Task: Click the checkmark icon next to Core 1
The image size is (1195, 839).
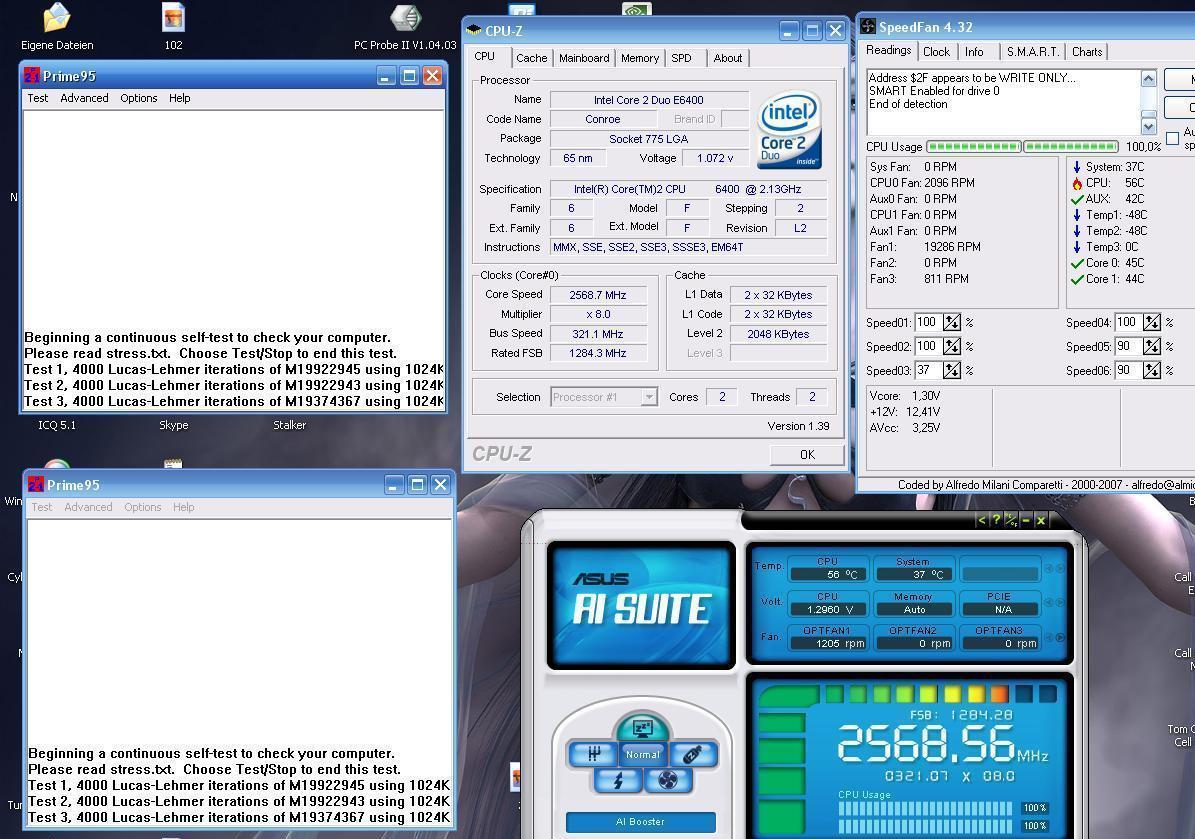Action: click(x=1077, y=279)
